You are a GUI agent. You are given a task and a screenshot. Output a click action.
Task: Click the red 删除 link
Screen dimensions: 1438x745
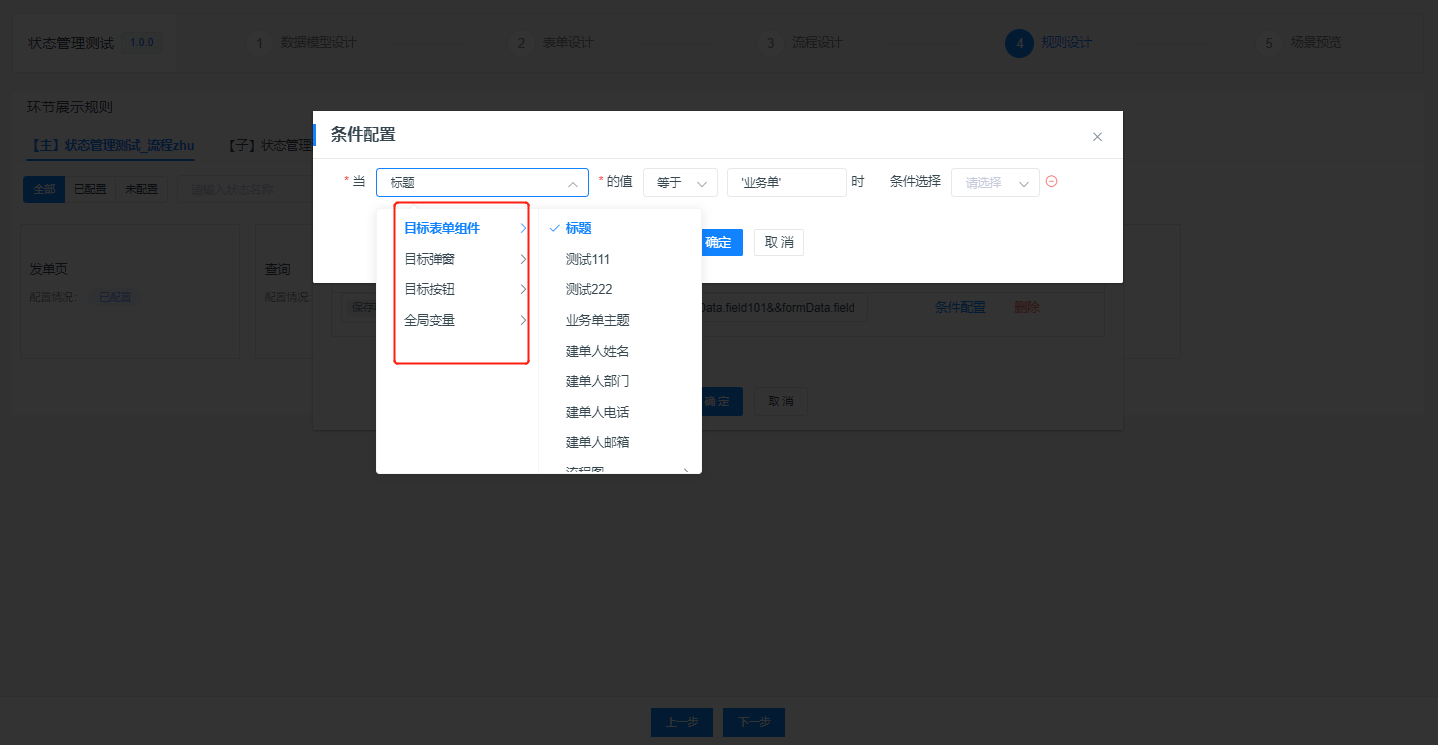click(1027, 308)
